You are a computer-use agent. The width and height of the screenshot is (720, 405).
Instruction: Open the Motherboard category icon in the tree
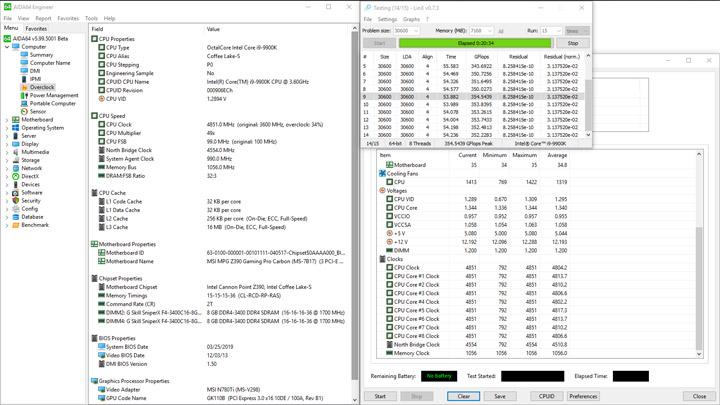(x=16, y=119)
